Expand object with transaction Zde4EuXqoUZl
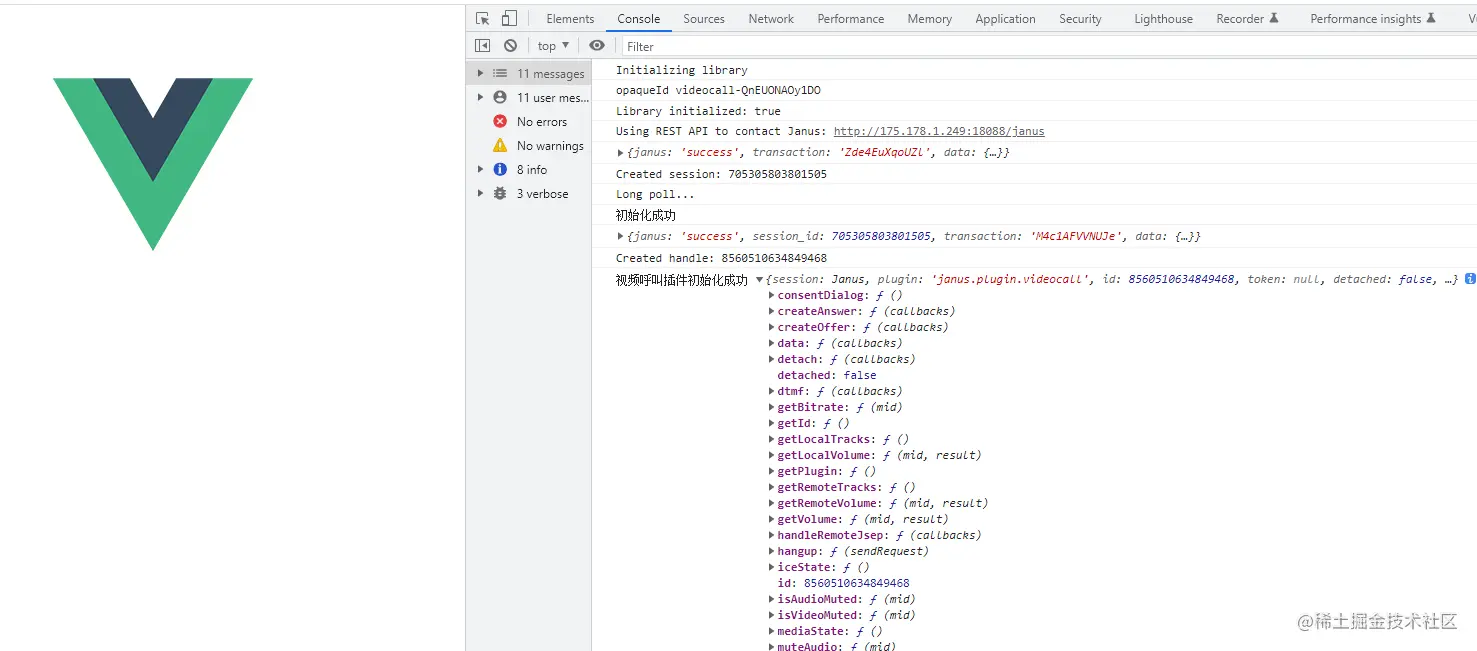Image resolution: width=1477 pixels, height=651 pixels. [x=621, y=152]
